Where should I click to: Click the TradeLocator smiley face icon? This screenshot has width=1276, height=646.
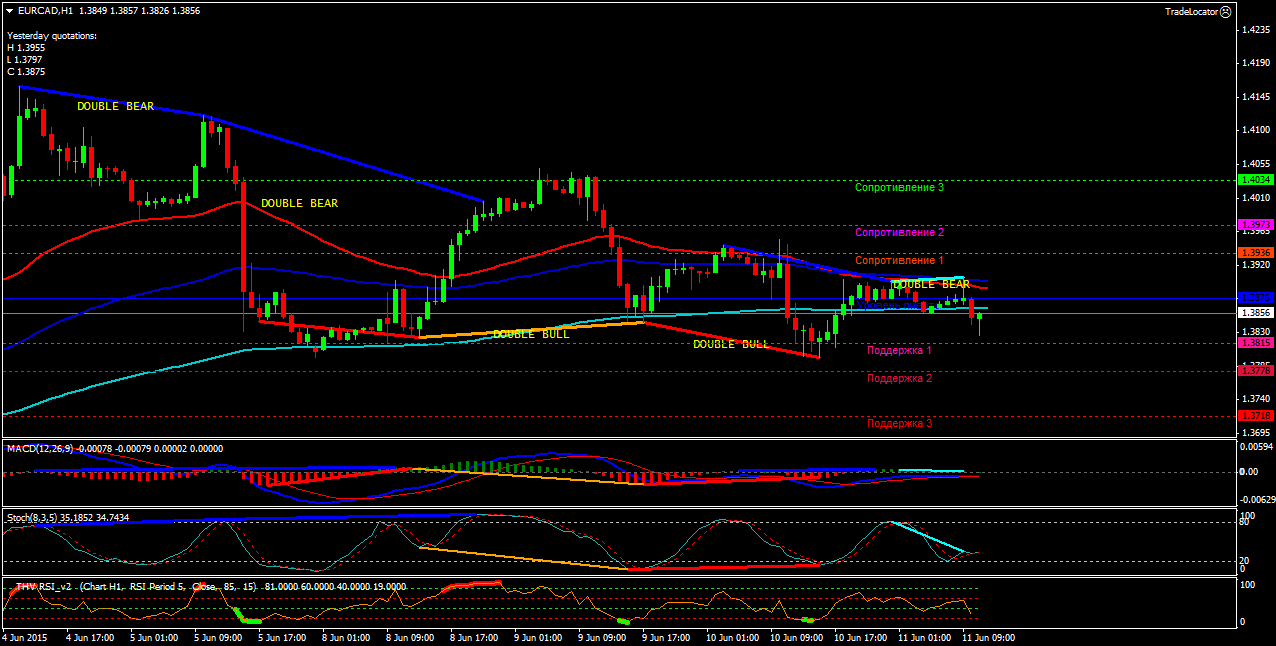(1225, 11)
